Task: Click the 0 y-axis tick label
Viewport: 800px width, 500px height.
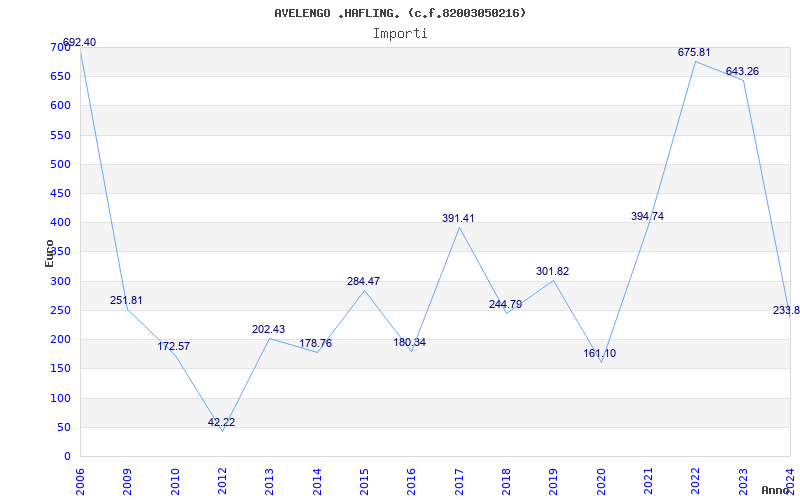Action: pos(67,456)
